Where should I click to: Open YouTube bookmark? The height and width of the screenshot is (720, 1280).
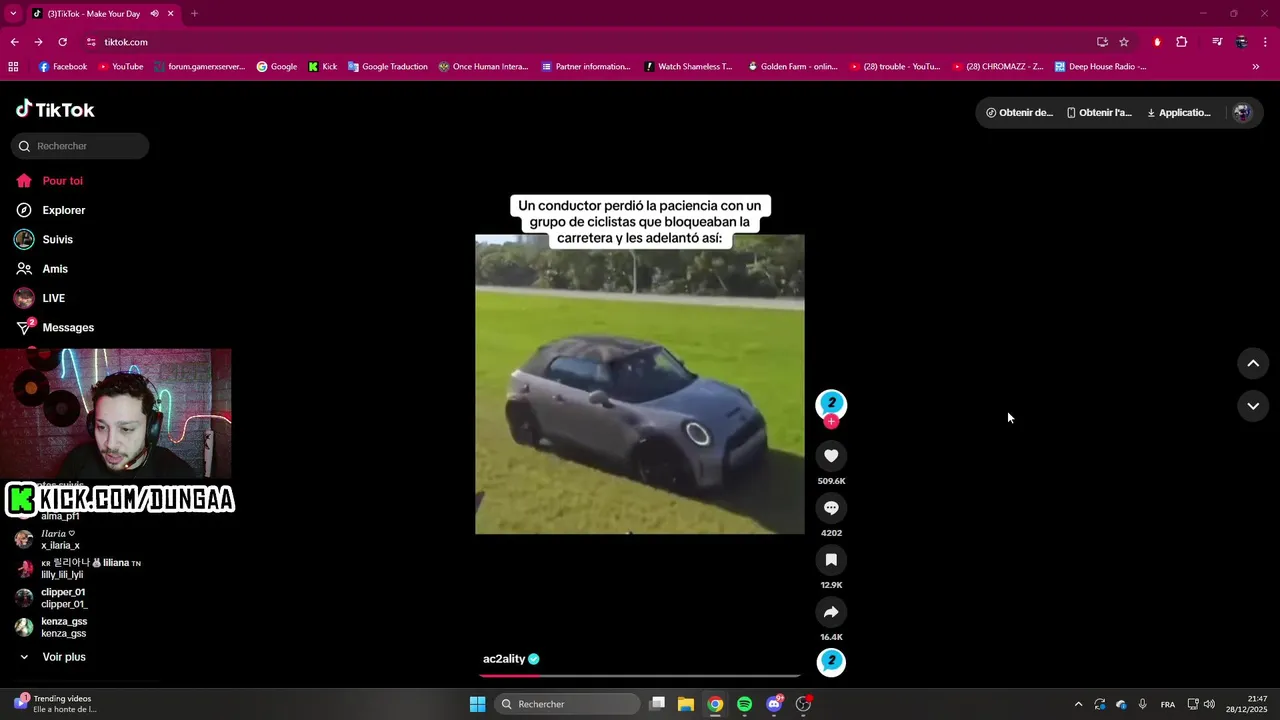pyautogui.click(x=121, y=67)
